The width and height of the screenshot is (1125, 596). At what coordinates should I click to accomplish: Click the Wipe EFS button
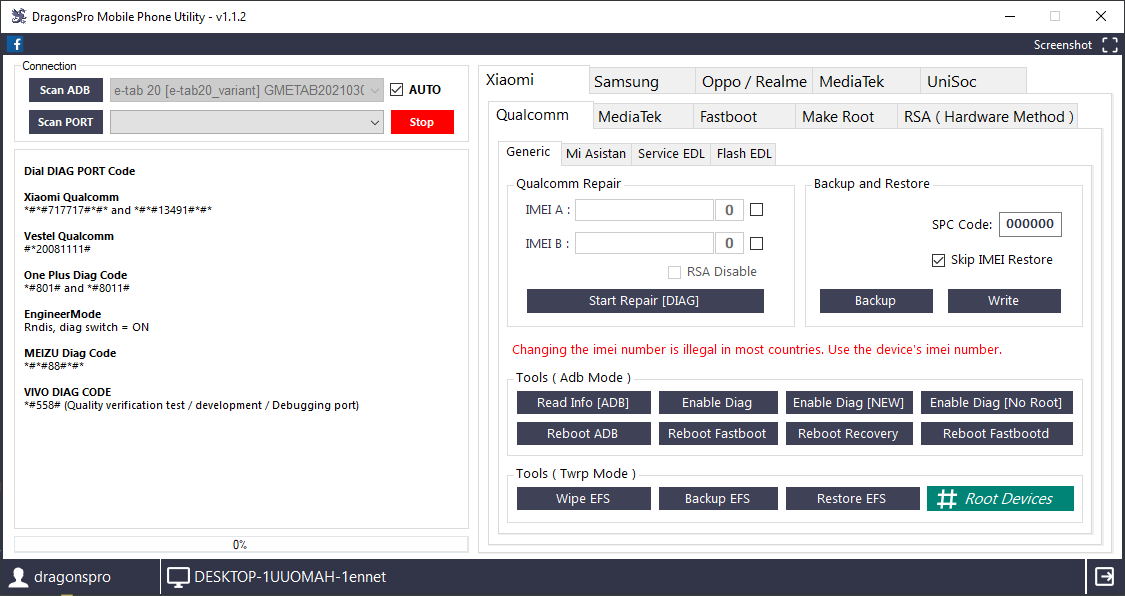point(583,498)
